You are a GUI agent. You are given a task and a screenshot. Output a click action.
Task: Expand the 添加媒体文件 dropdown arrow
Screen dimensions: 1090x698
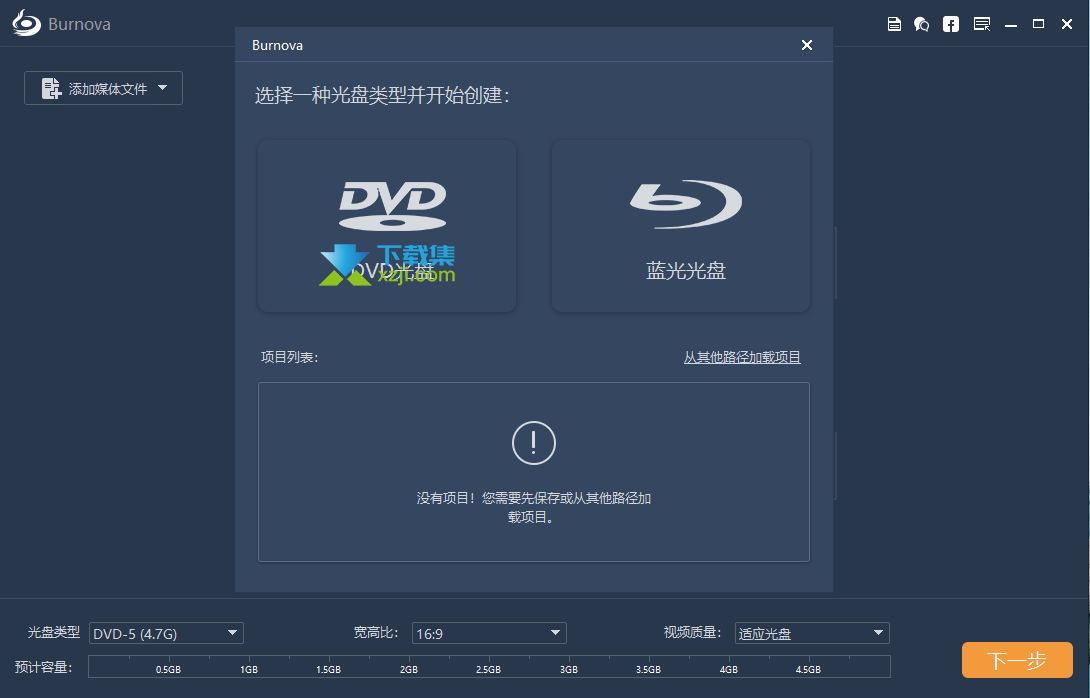tap(163, 88)
